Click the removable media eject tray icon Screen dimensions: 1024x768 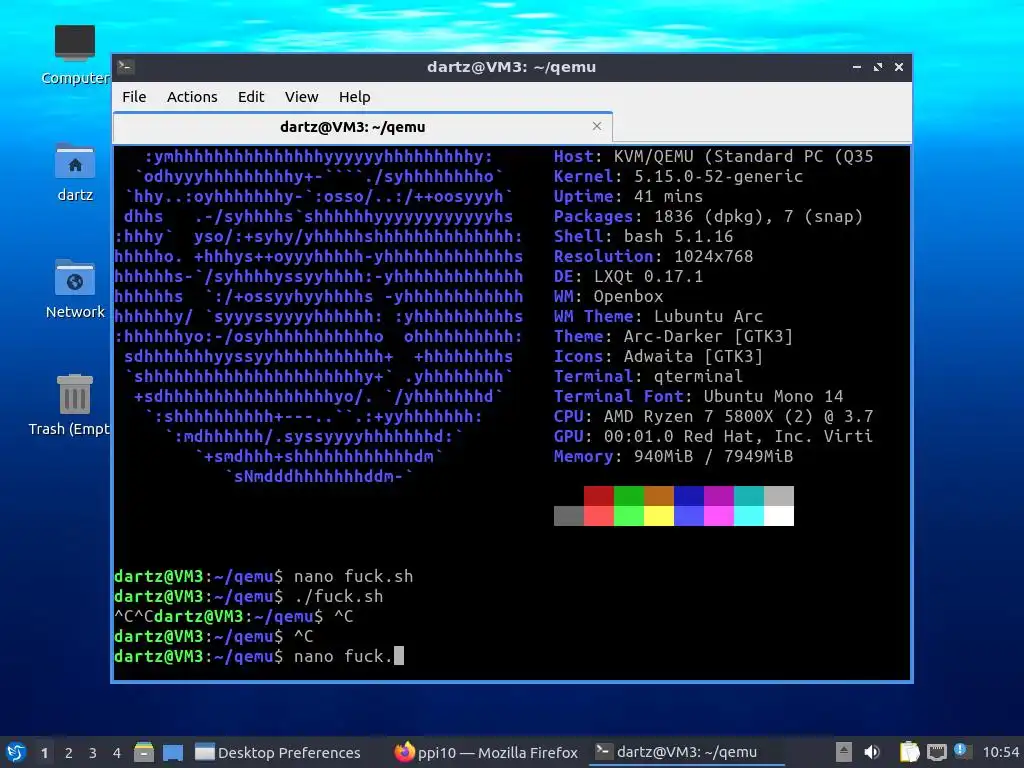[844, 752]
